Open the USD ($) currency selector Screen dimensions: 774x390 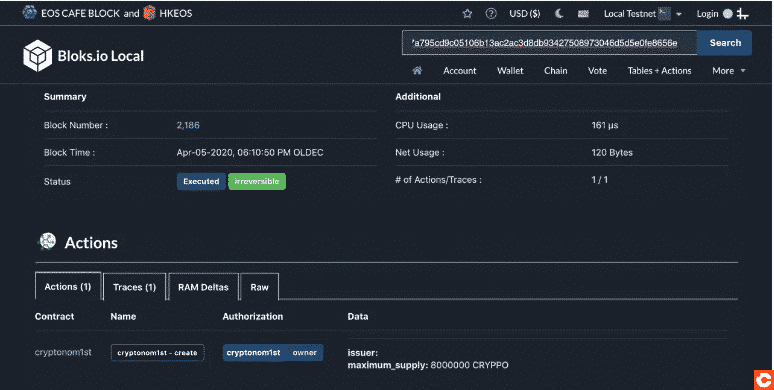525,14
